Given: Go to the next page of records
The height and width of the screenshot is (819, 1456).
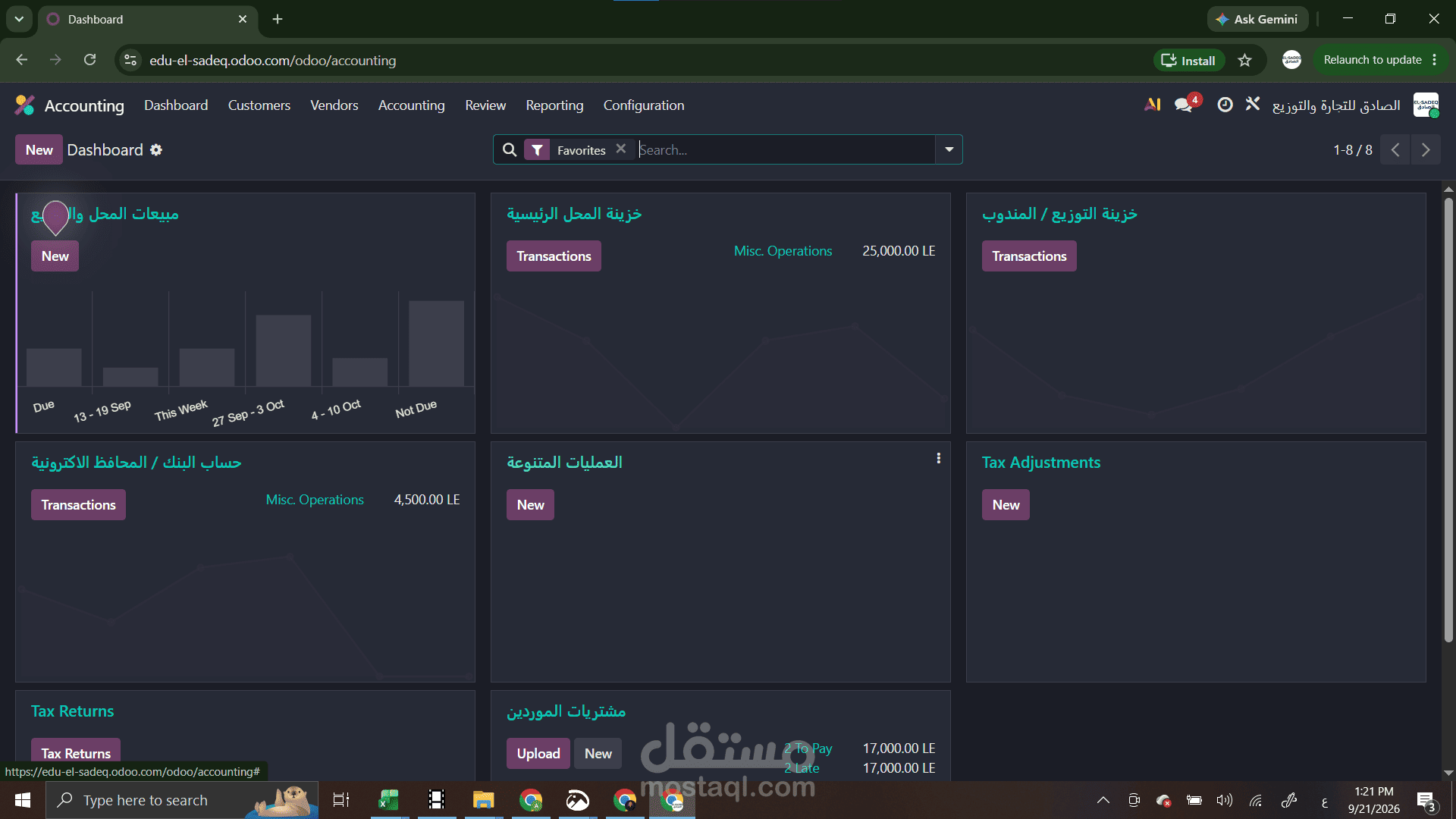Looking at the screenshot, I should point(1426,150).
